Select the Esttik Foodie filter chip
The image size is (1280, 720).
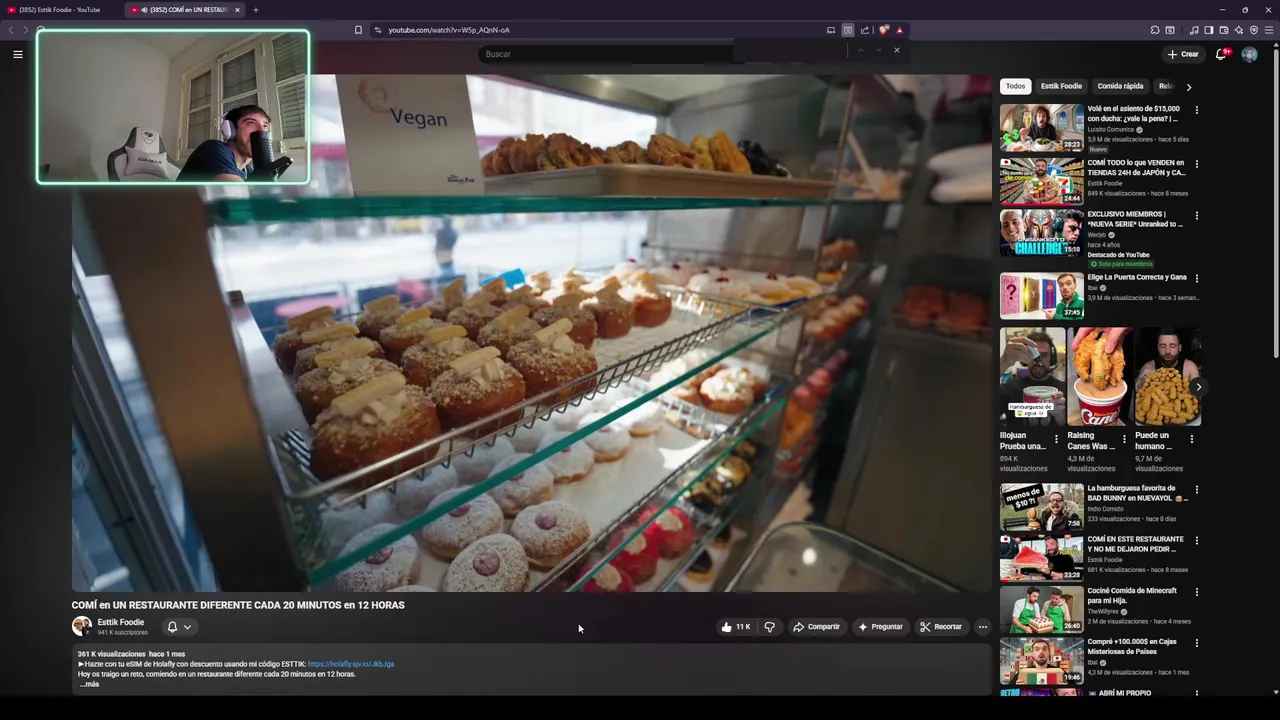(1061, 86)
